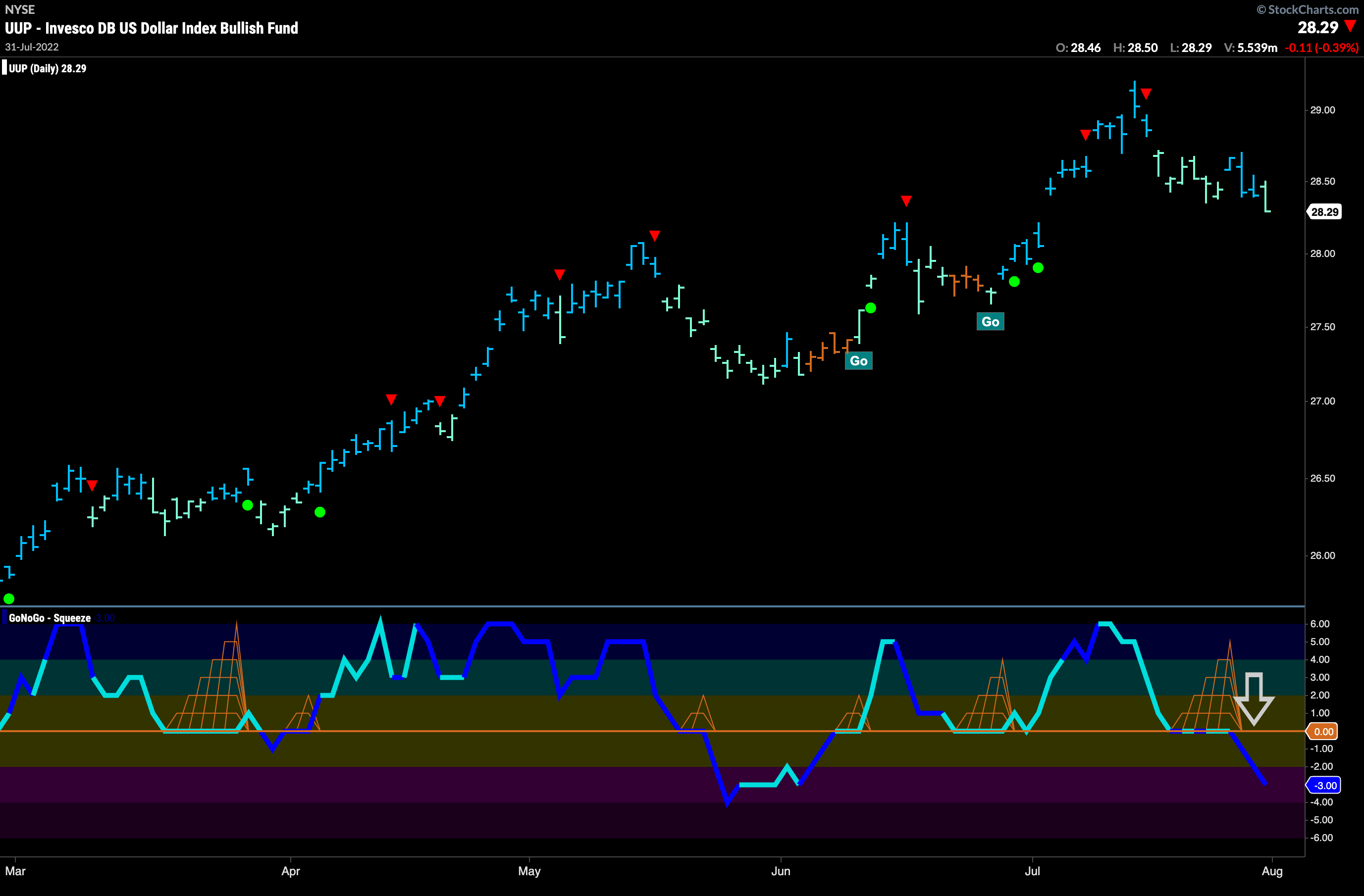Click the green dot in late March near 26.30
This screenshot has width=1364, height=896.
248,505
